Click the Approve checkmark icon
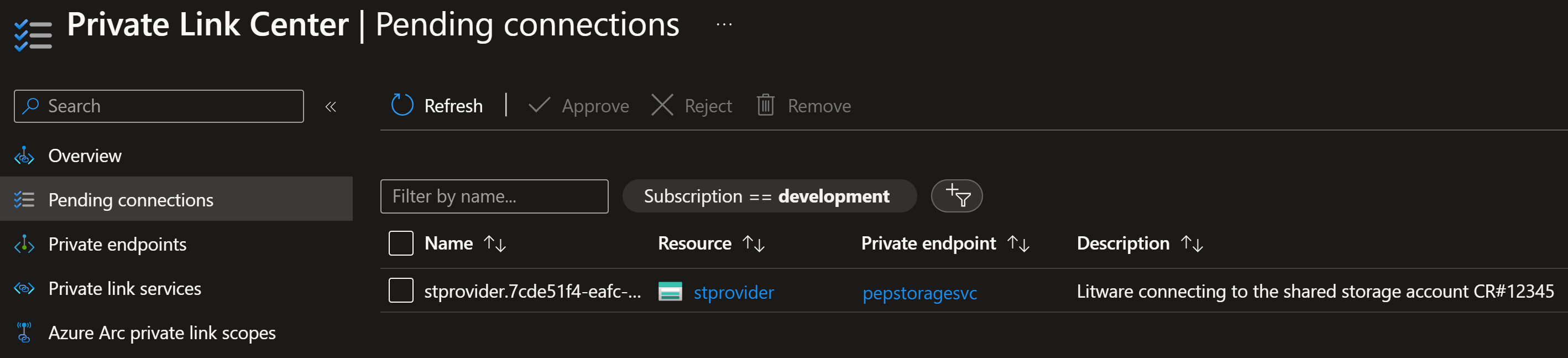 [539, 105]
